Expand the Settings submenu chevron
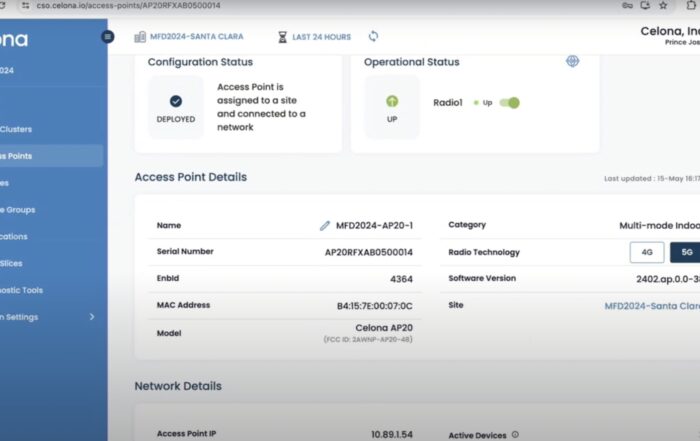Viewport: 700px width, 441px height. [x=92, y=317]
